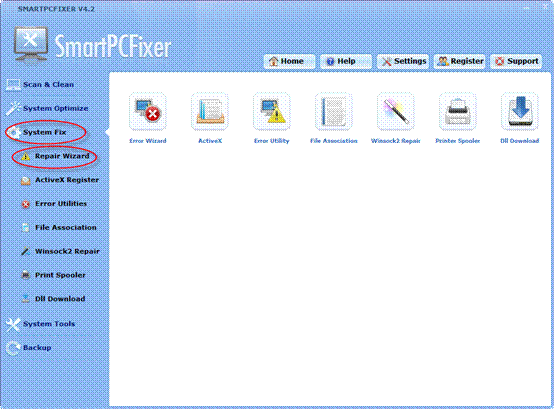Open the Error Wizard icon
The width and height of the screenshot is (554, 409).
point(148,112)
